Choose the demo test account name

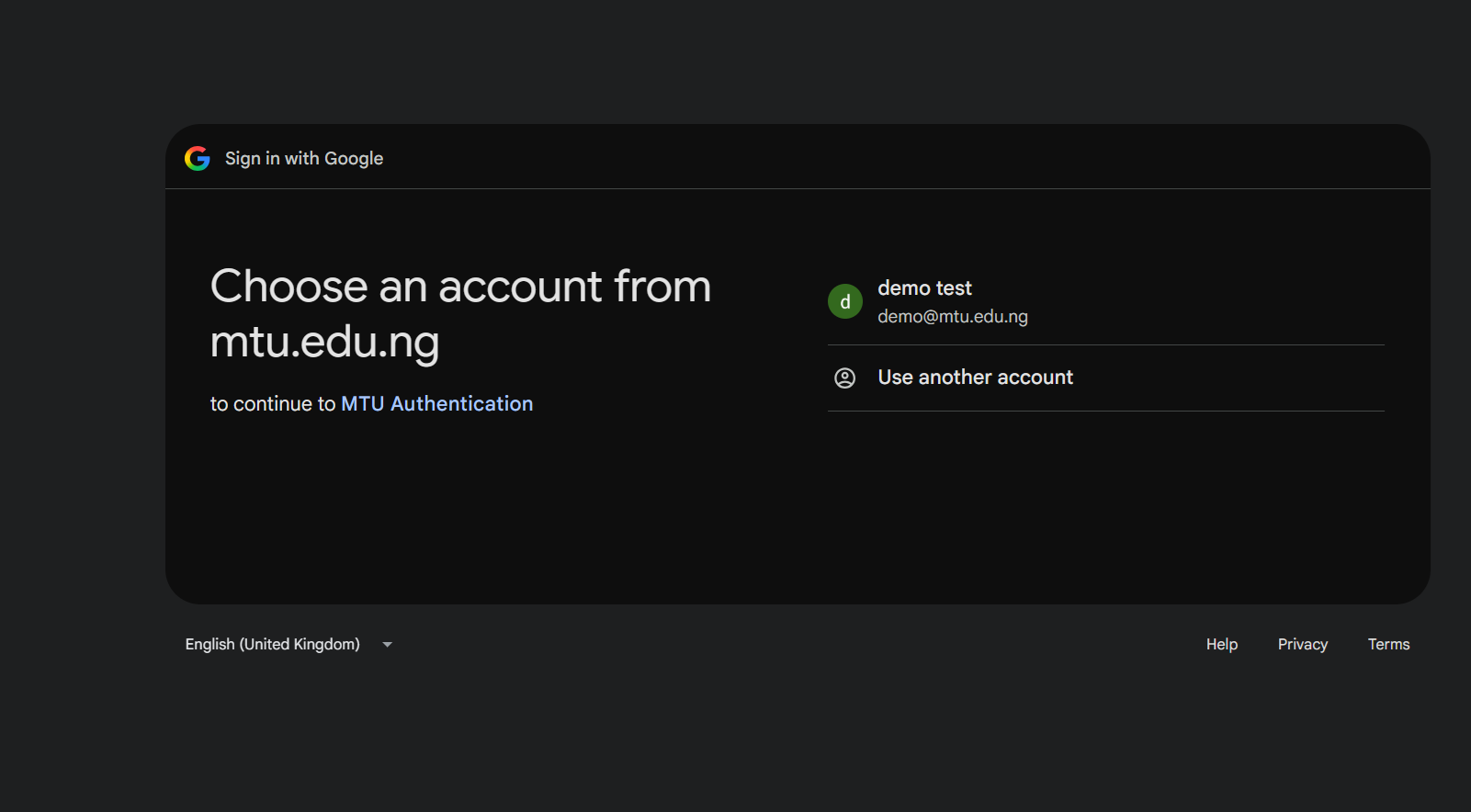tap(924, 288)
